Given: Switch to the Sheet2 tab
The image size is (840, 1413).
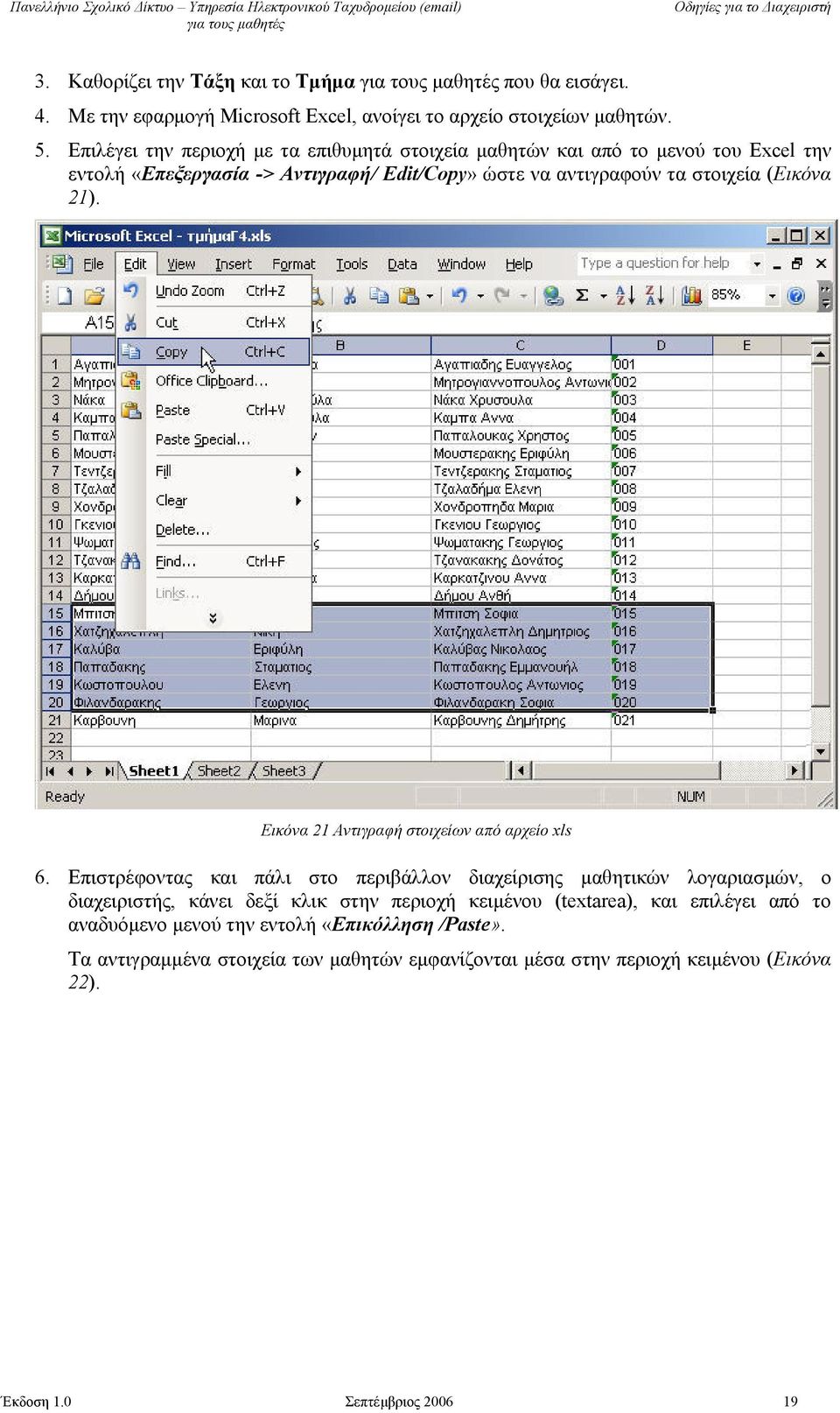Looking at the screenshot, I should point(219,771).
